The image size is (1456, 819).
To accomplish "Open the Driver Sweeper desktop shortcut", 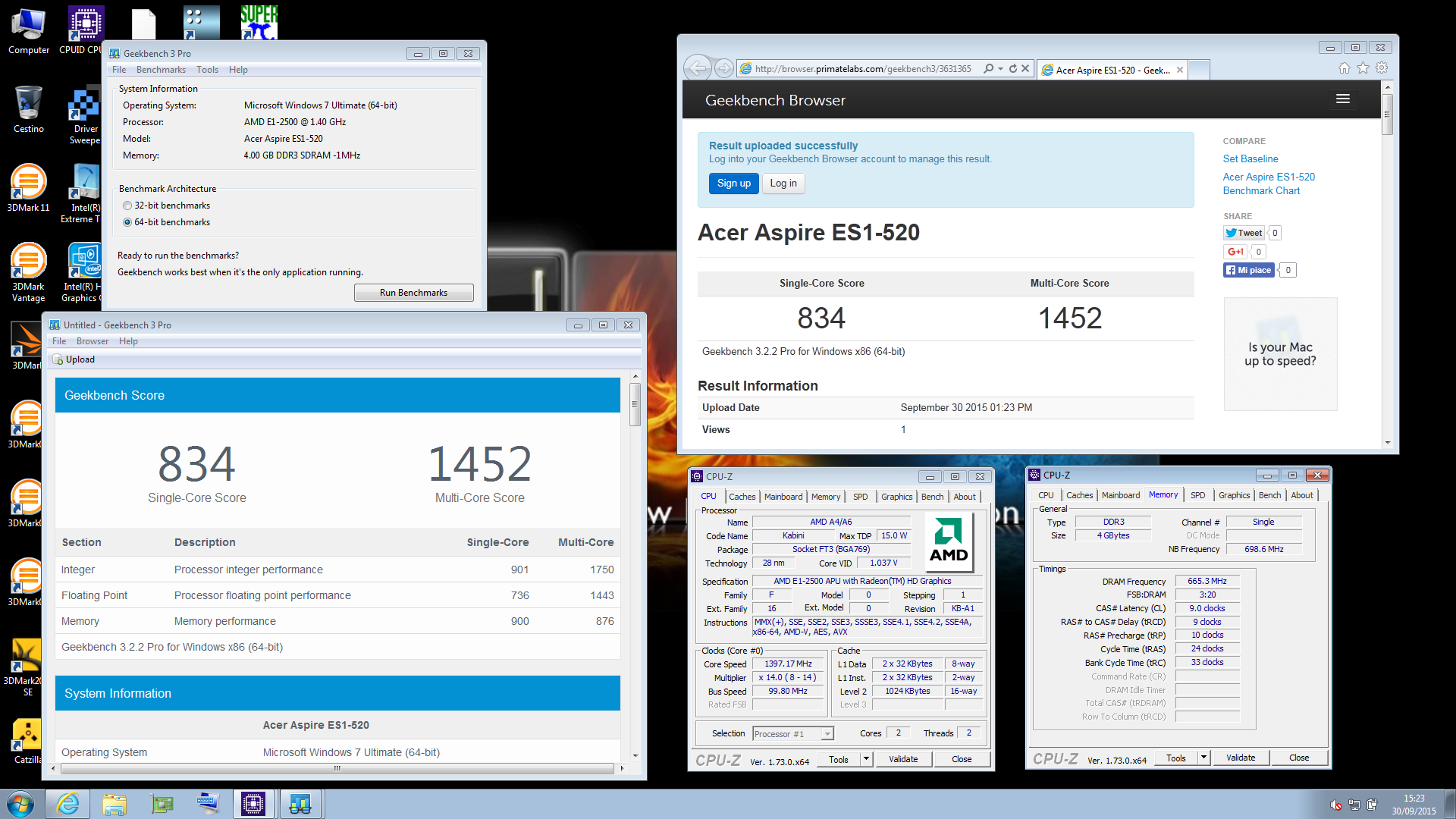I will [83, 115].
